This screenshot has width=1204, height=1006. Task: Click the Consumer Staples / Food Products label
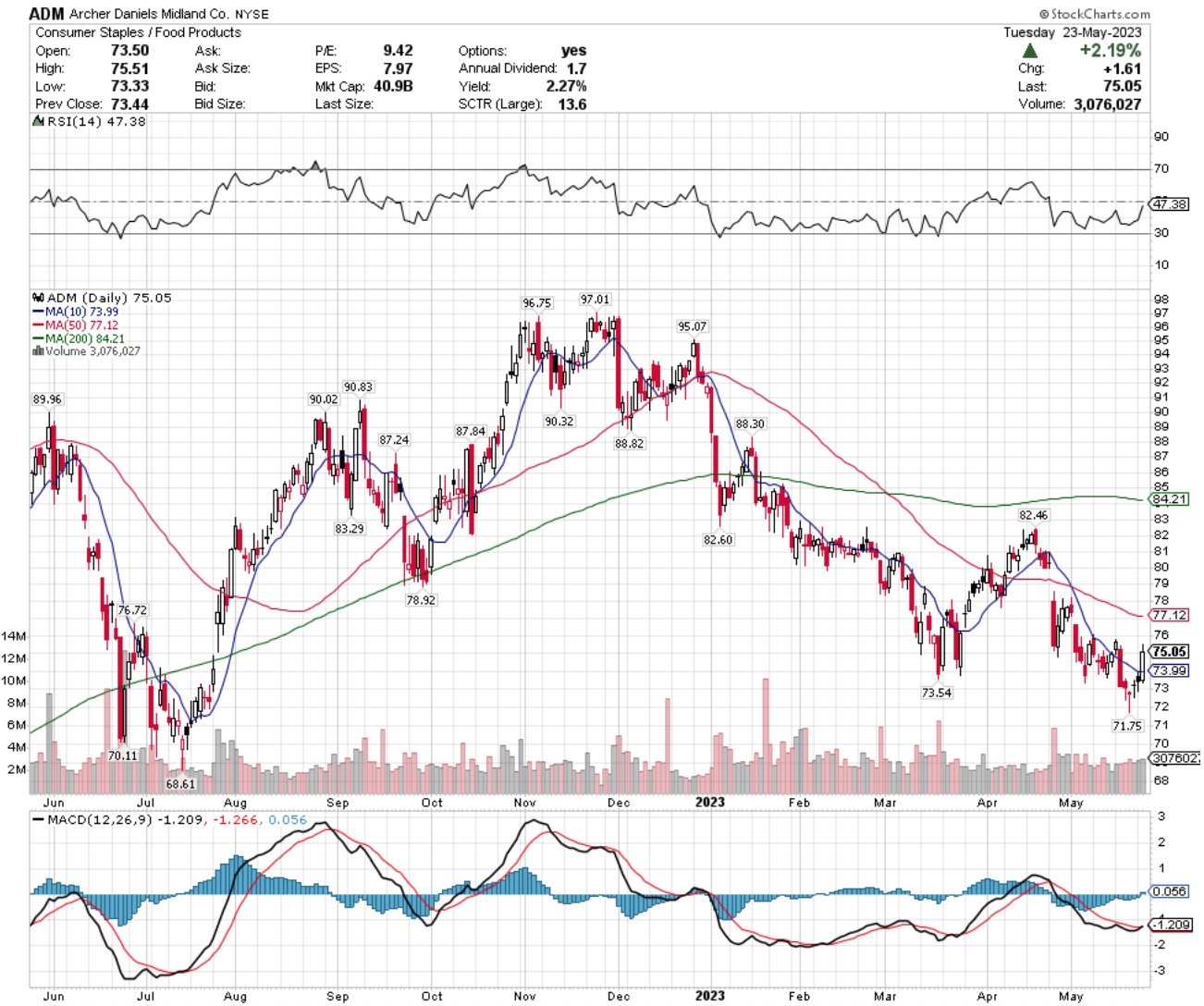point(138,32)
